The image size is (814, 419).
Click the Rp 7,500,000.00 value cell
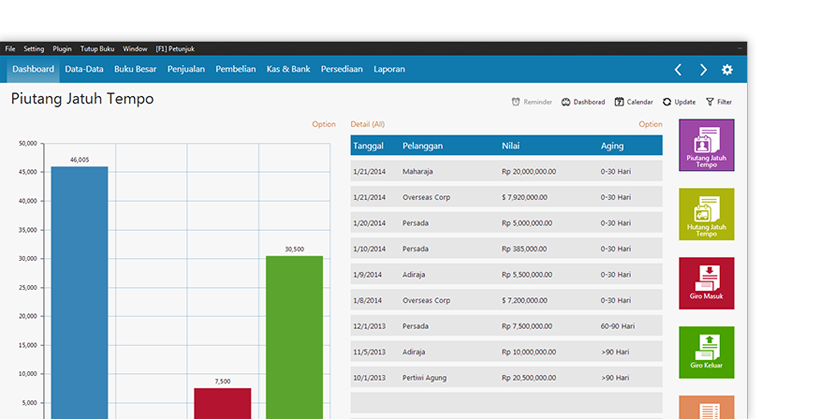528,326
